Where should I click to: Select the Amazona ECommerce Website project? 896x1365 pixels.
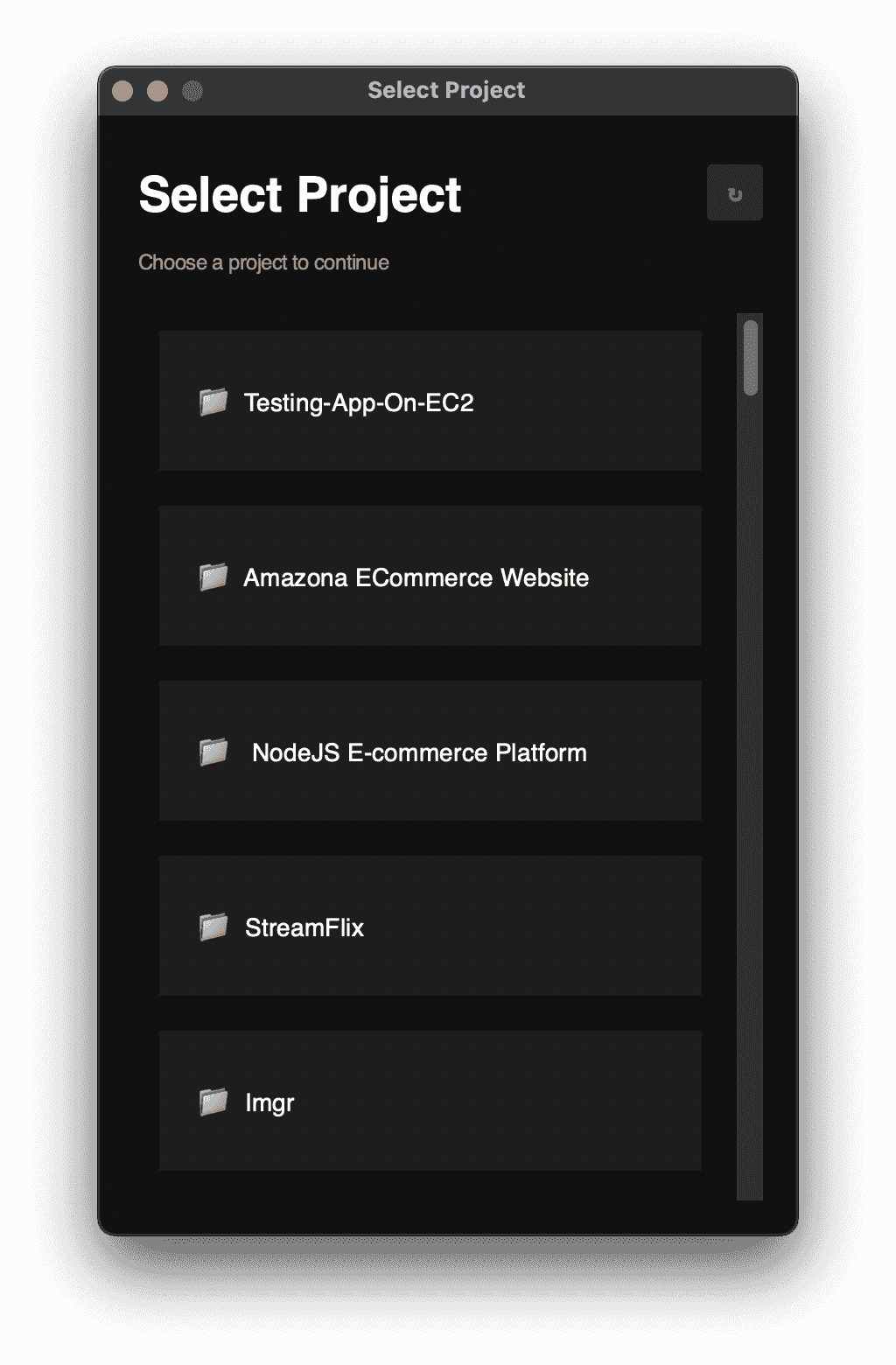click(430, 577)
